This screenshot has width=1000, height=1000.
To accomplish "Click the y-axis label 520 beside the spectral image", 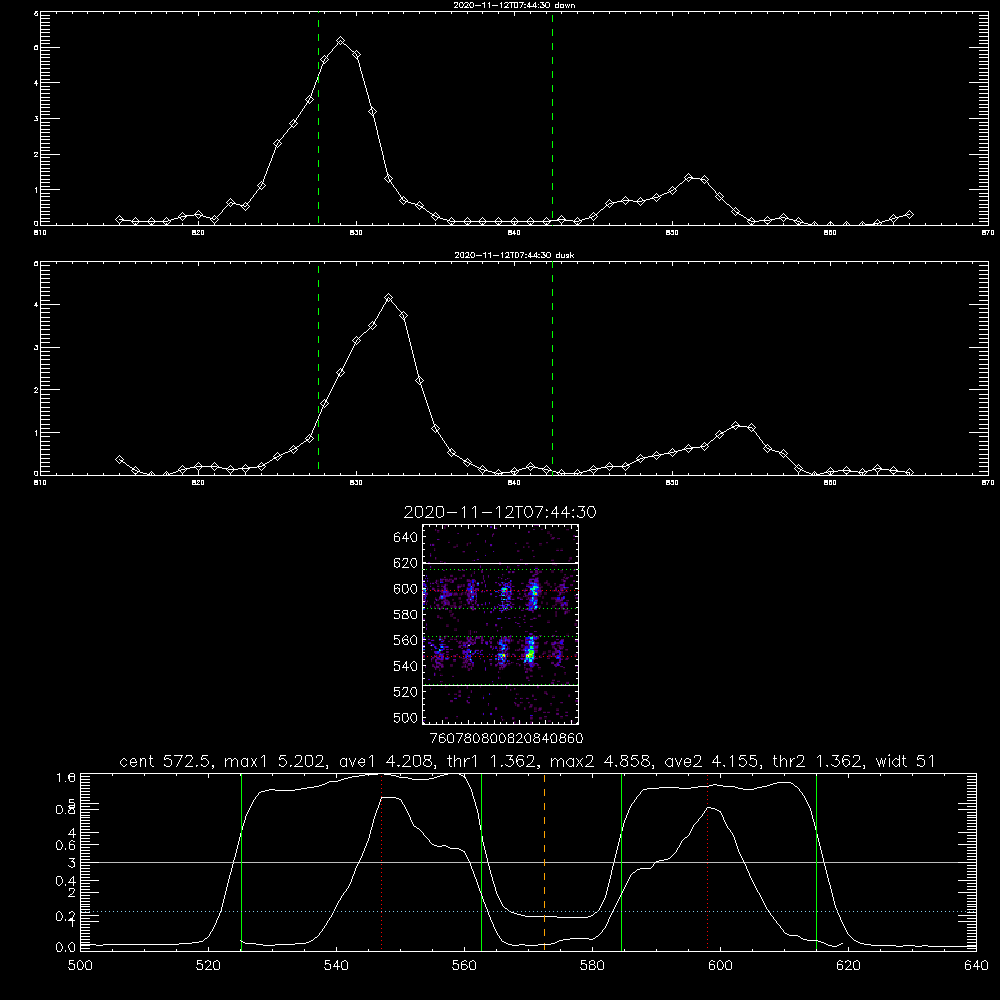I will (406, 692).
